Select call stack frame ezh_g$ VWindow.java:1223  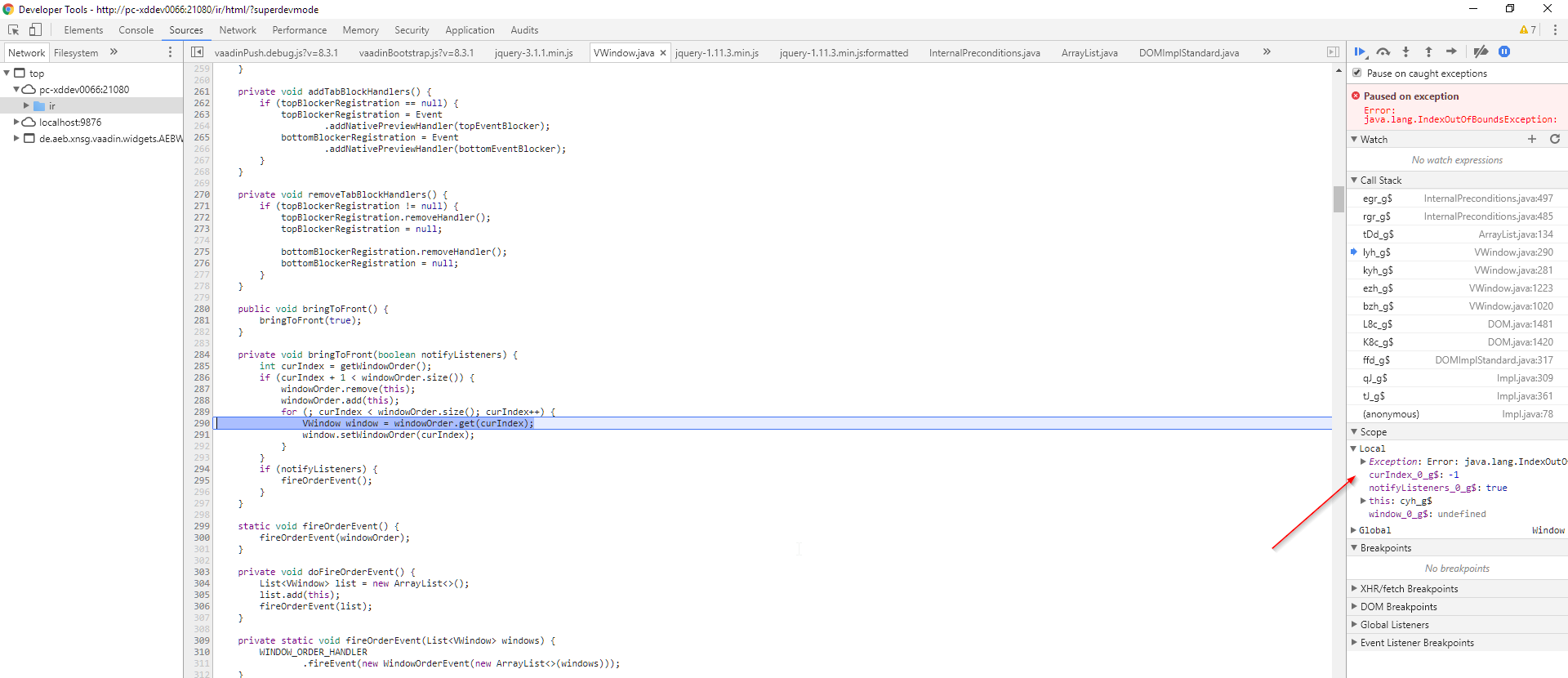pos(1458,288)
